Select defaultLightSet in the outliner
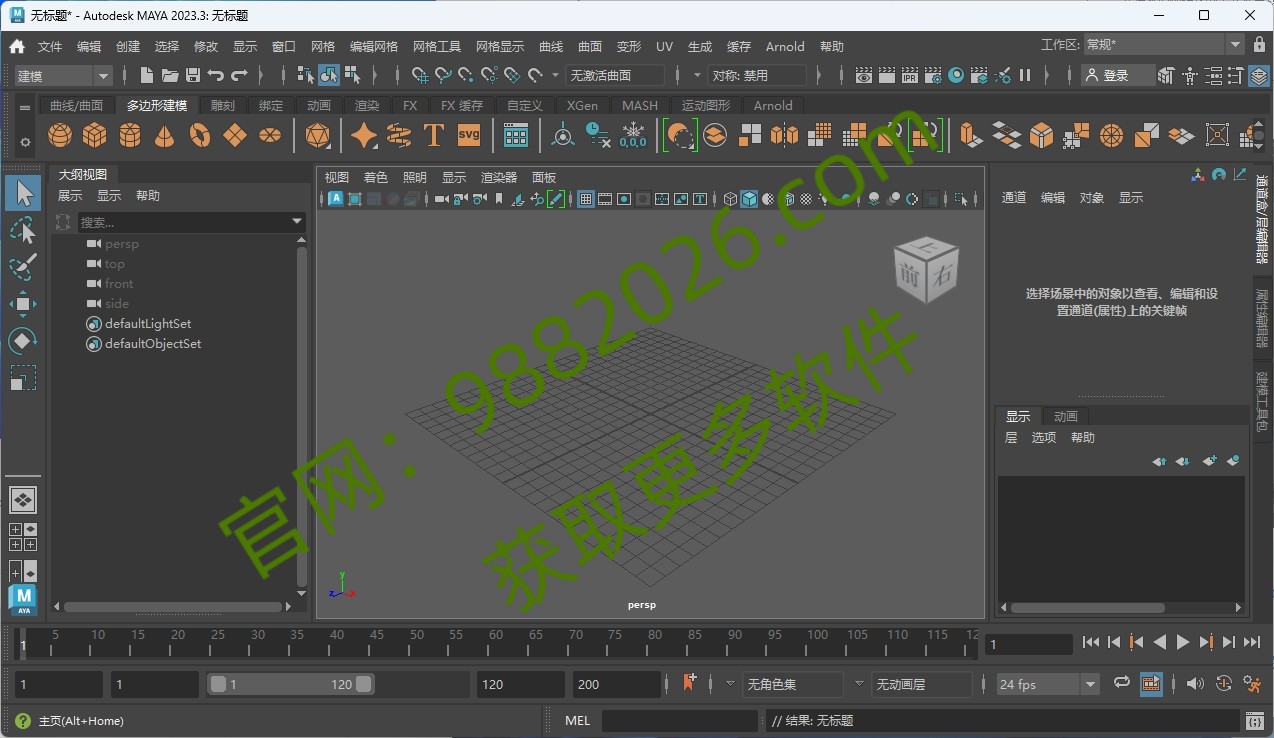This screenshot has width=1274, height=738. (x=148, y=324)
